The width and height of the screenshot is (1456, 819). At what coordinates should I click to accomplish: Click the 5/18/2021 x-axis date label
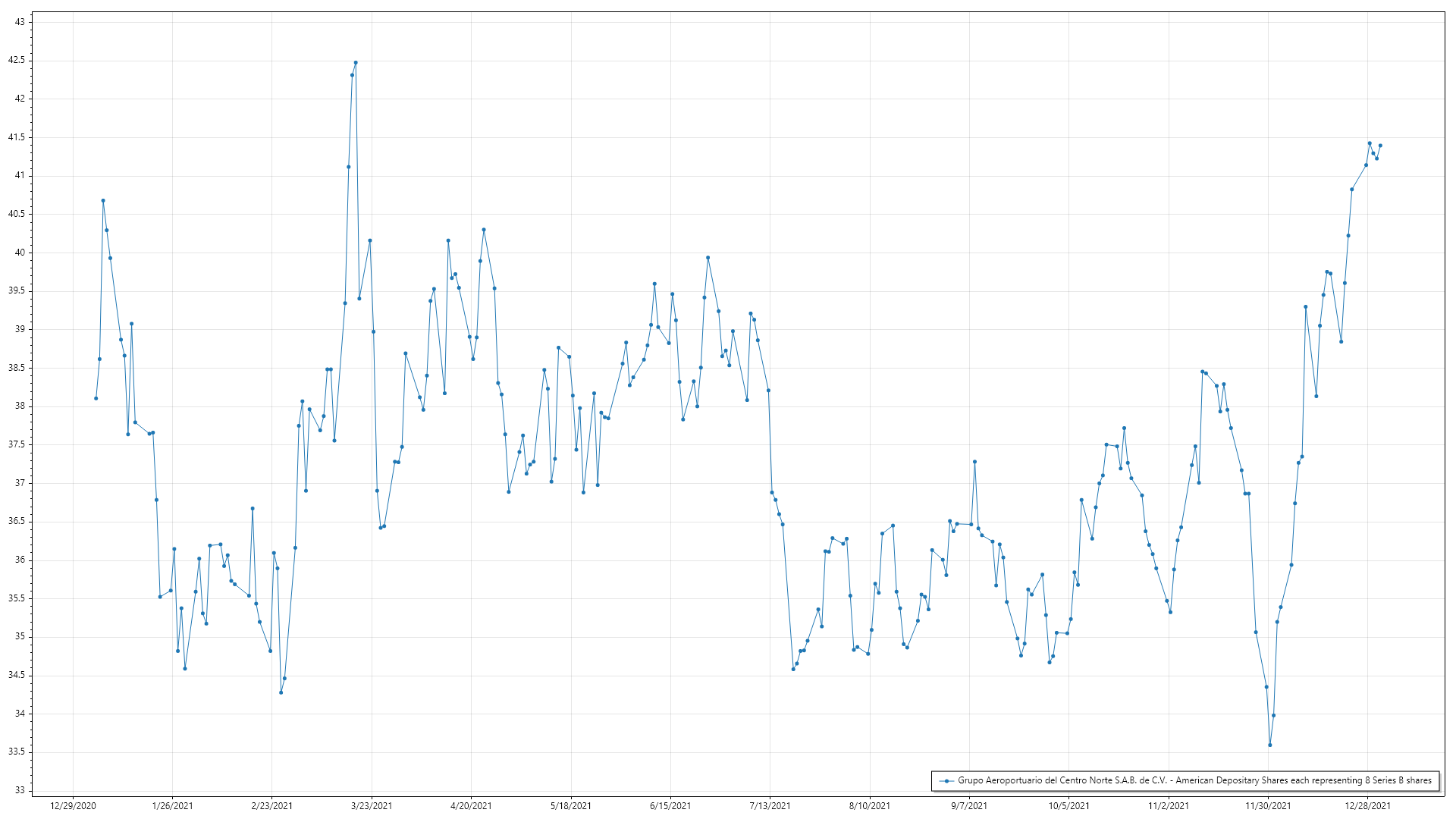(571, 805)
